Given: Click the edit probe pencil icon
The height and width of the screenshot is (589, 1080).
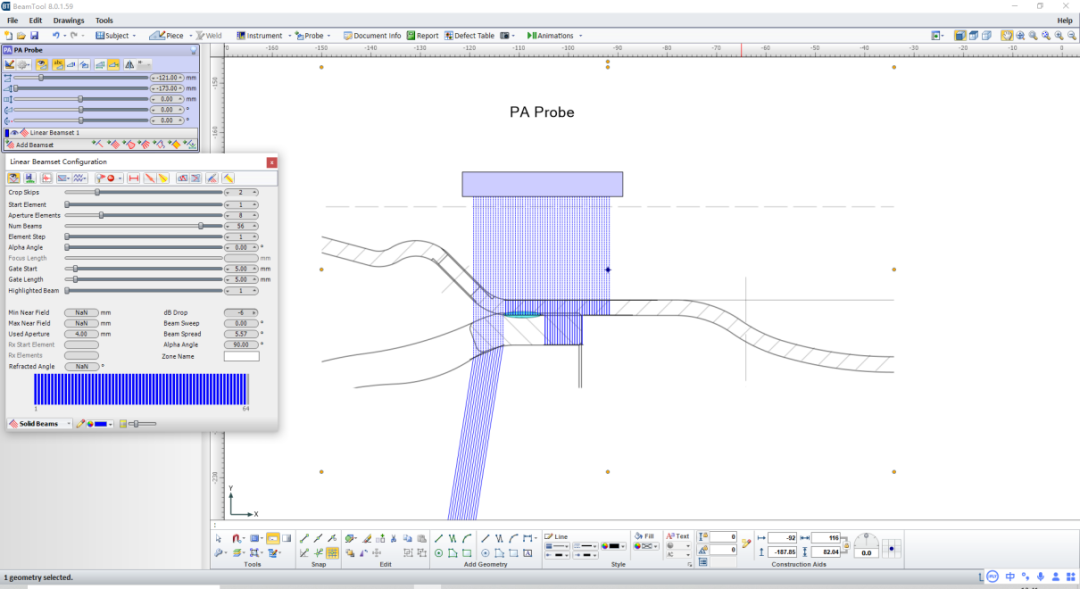Looking at the screenshot, I should (x=10, y=64).
